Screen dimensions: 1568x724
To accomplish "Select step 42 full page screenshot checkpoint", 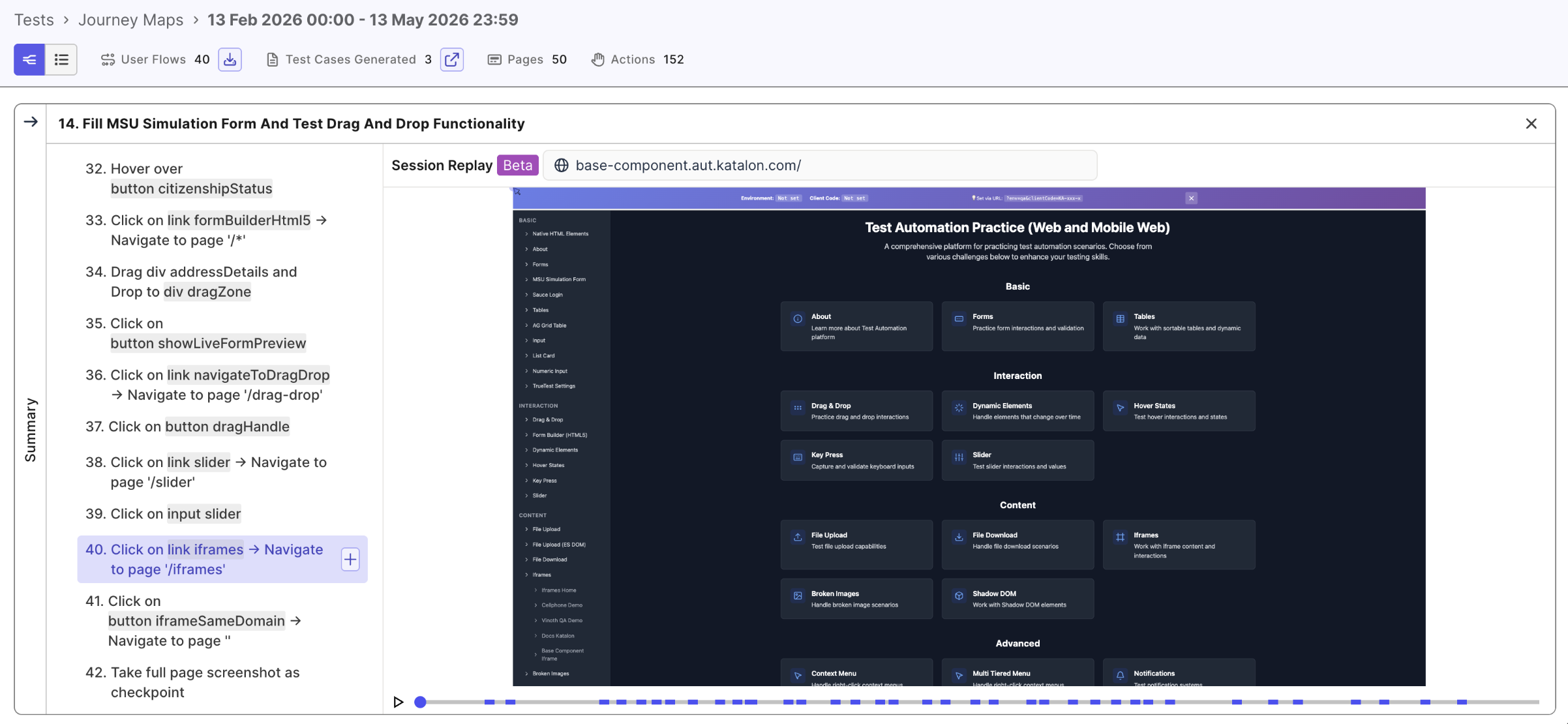I will 222,682.
